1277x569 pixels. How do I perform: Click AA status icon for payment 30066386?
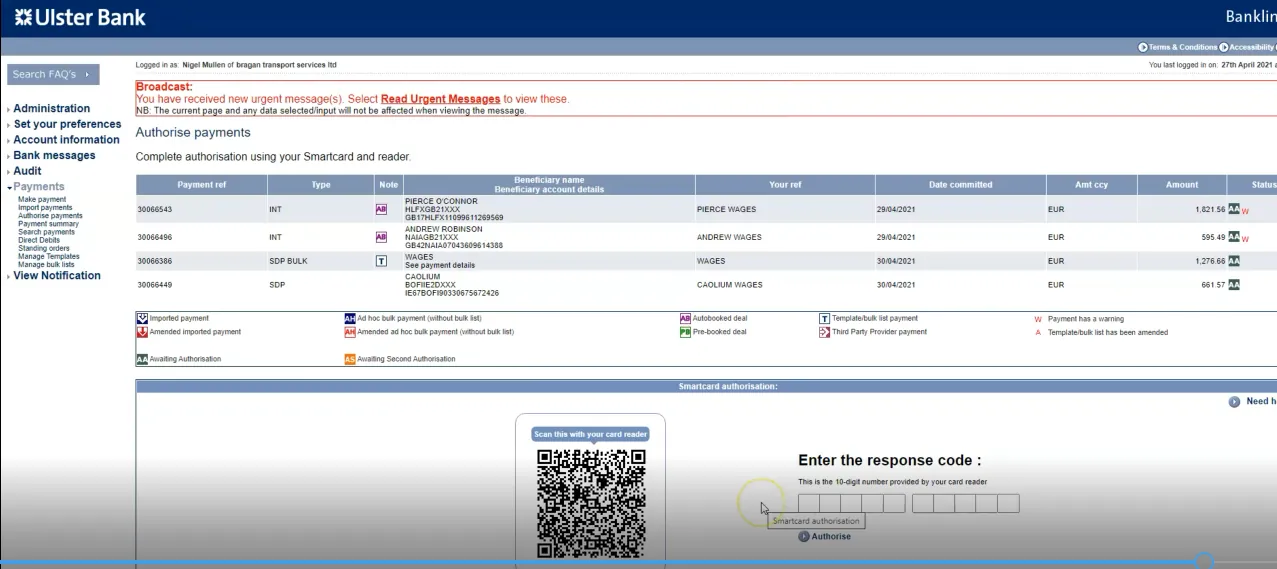[1234, 261]
